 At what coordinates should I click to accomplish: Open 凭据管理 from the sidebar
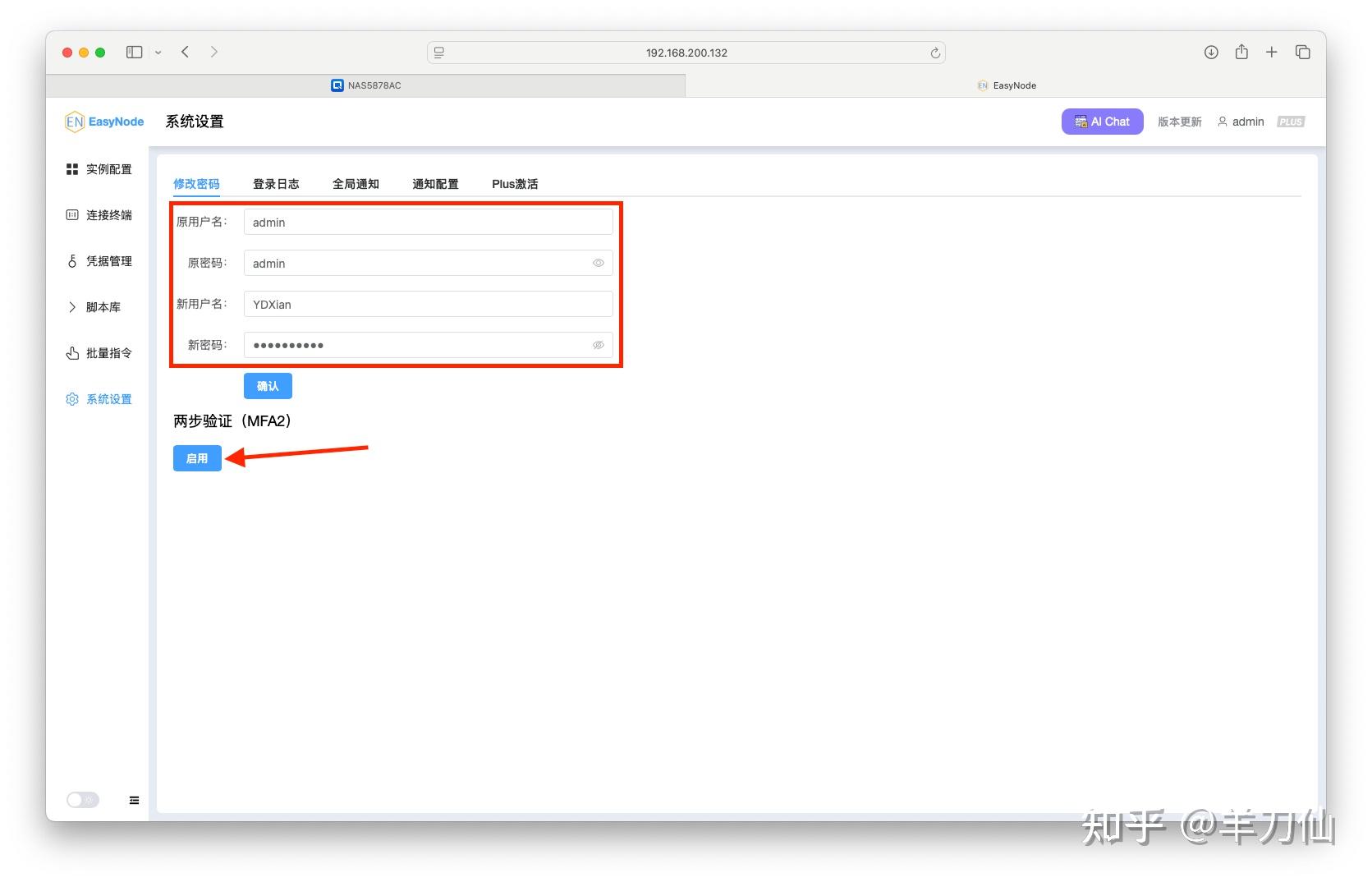(x=72, y=260)
